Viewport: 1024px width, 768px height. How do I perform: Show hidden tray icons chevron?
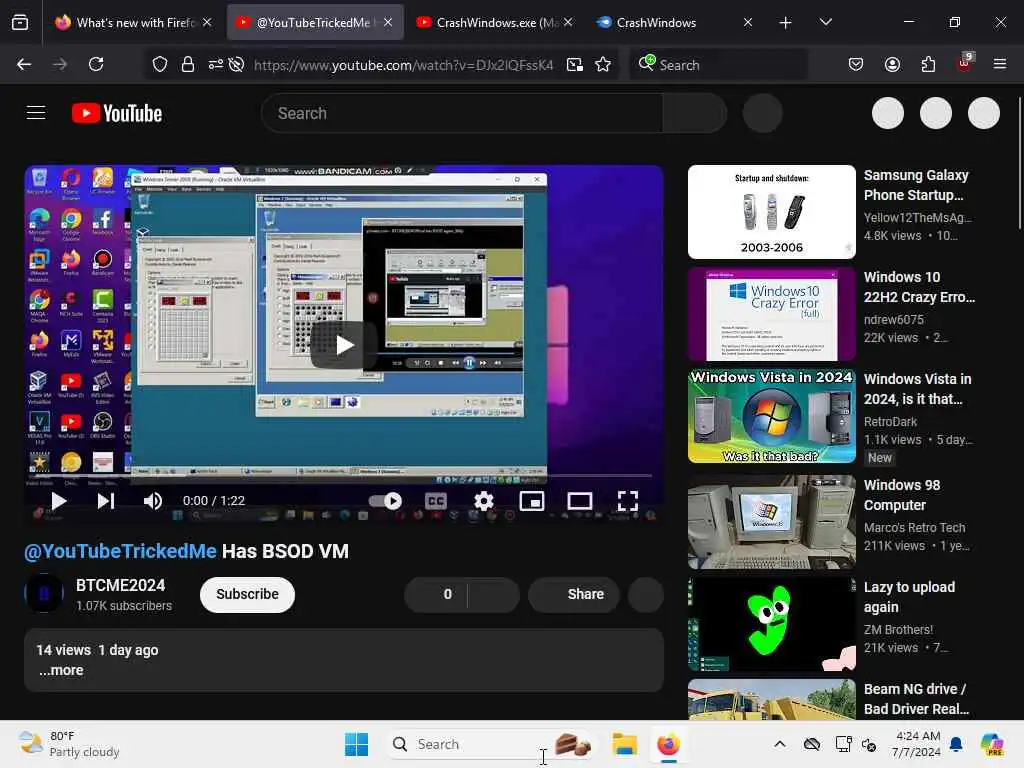pyautogui.click(x=780, y=744)
